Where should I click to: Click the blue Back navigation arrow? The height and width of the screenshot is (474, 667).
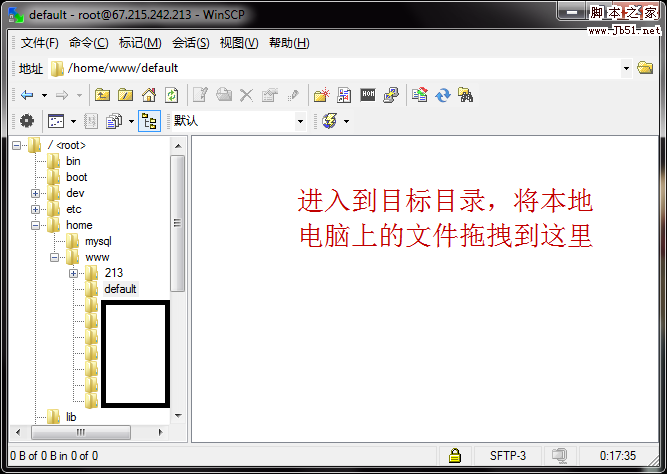click(27, 95)
